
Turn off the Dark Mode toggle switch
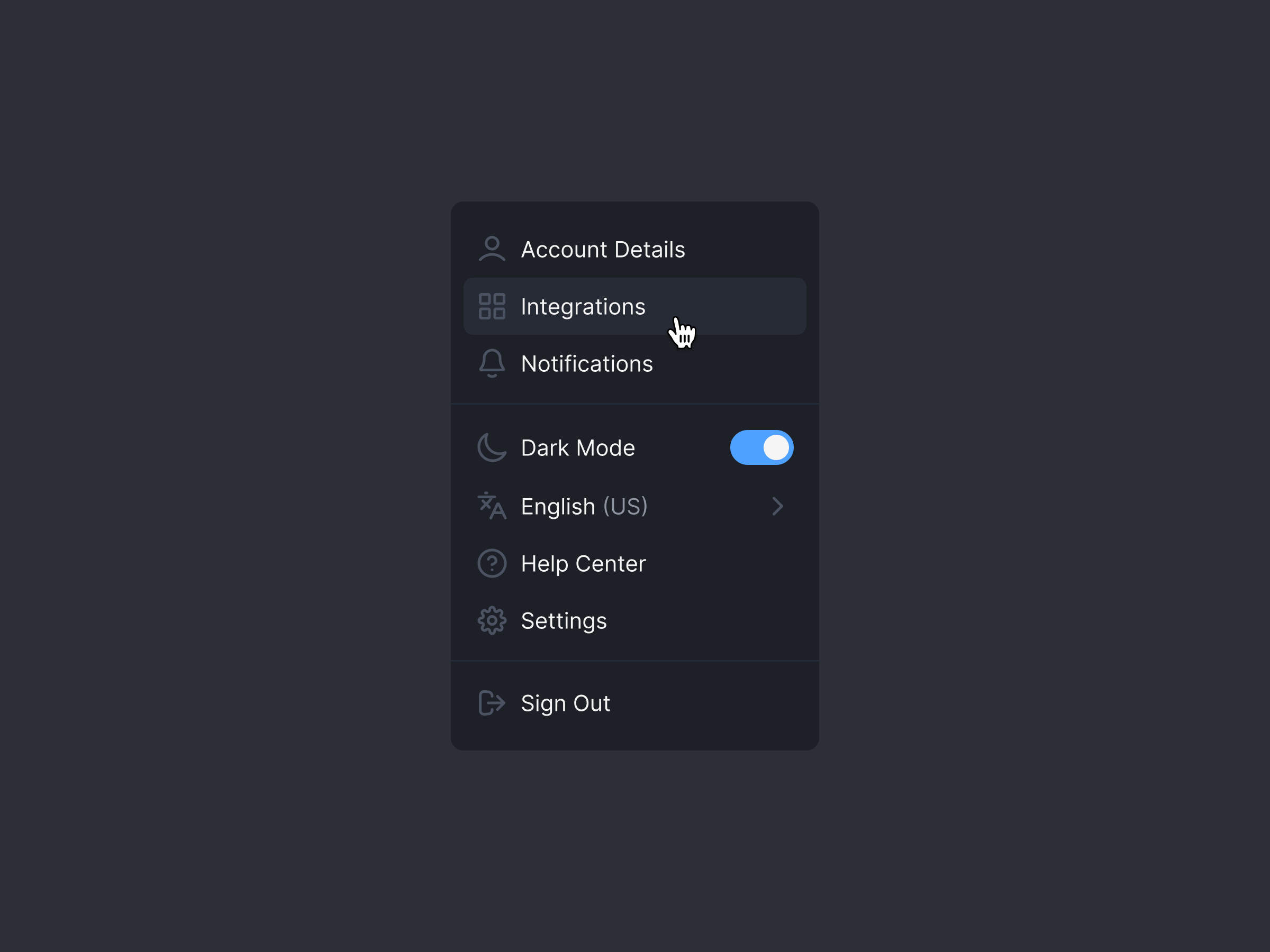[761, 447]
